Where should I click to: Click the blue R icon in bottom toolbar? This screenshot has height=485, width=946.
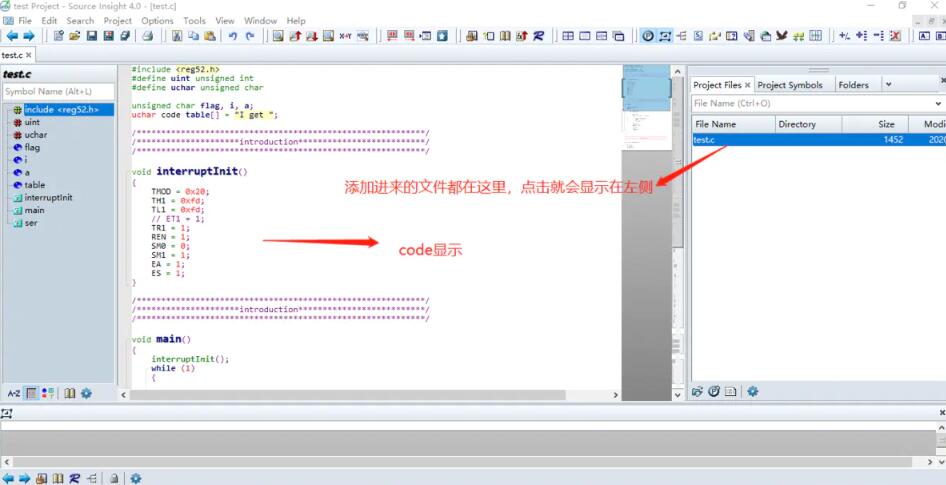pyautogui.click(x=74, y=478)
